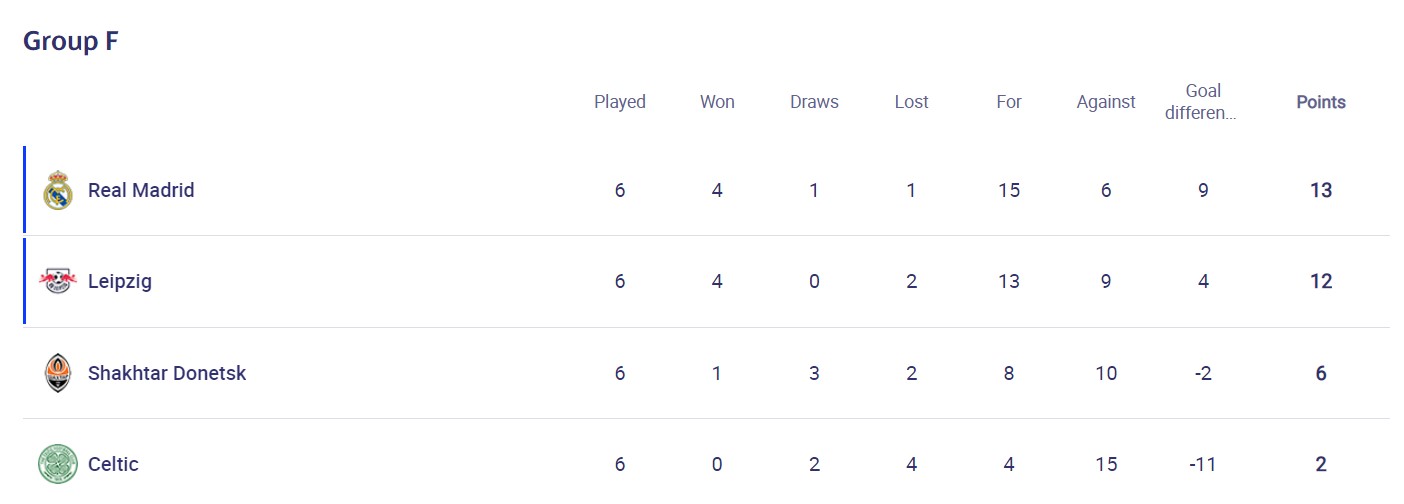The image size is (1404, 504).
Task: Sort table by Points column header
Action: pyautogui.click(x=1321, y=102)
